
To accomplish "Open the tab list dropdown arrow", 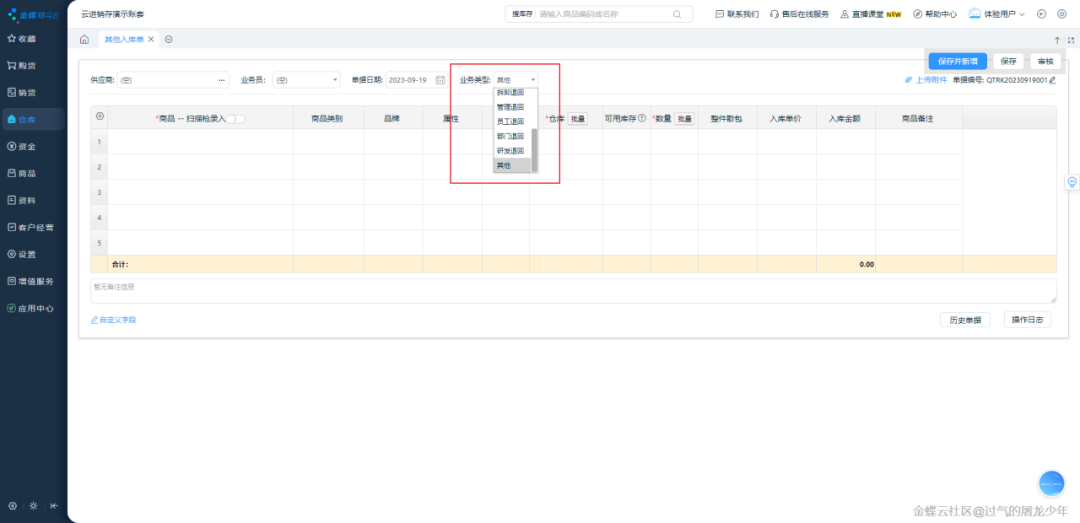I will 169,39.
